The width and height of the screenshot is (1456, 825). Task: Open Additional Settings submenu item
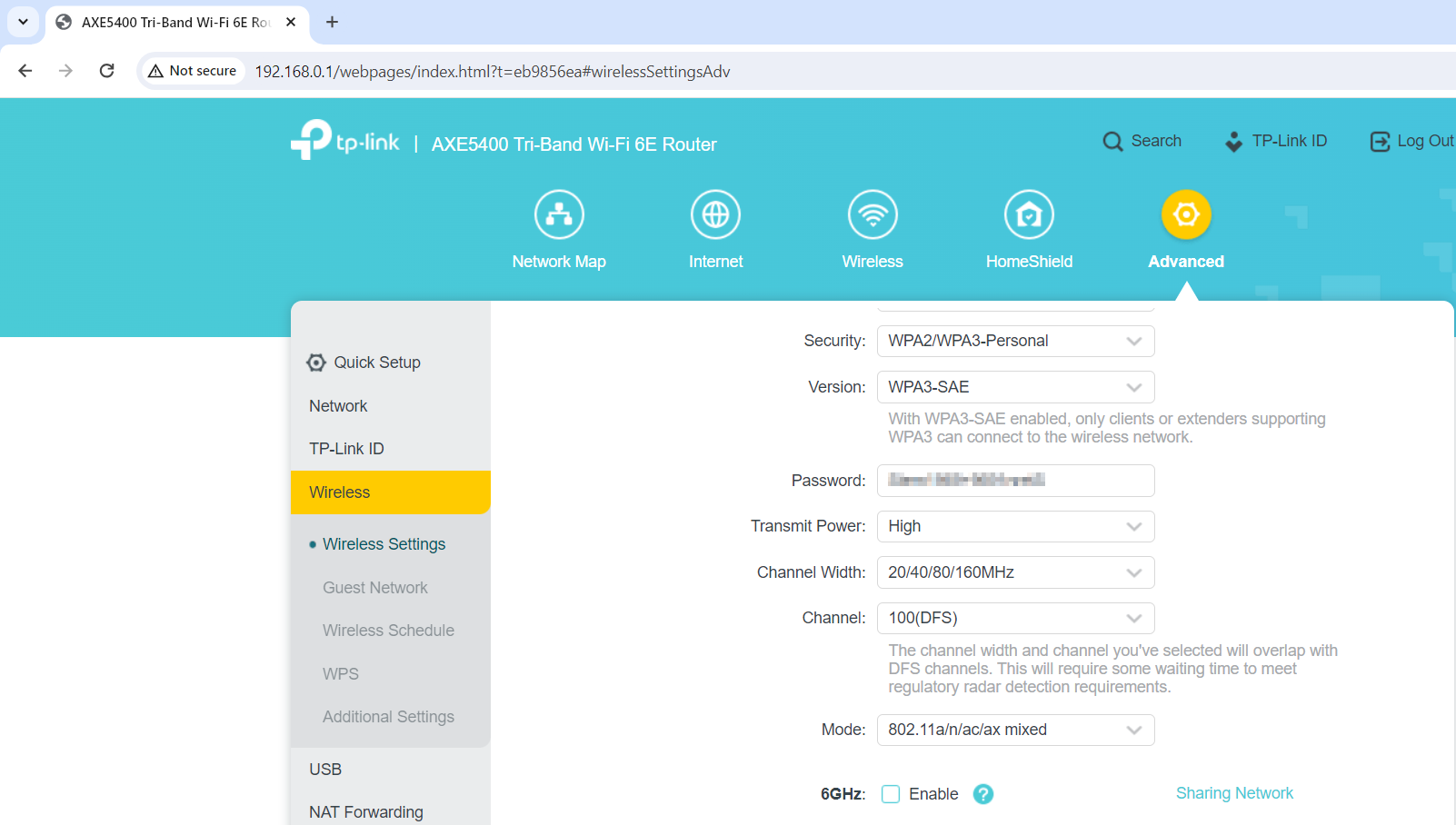coord(388,717)
